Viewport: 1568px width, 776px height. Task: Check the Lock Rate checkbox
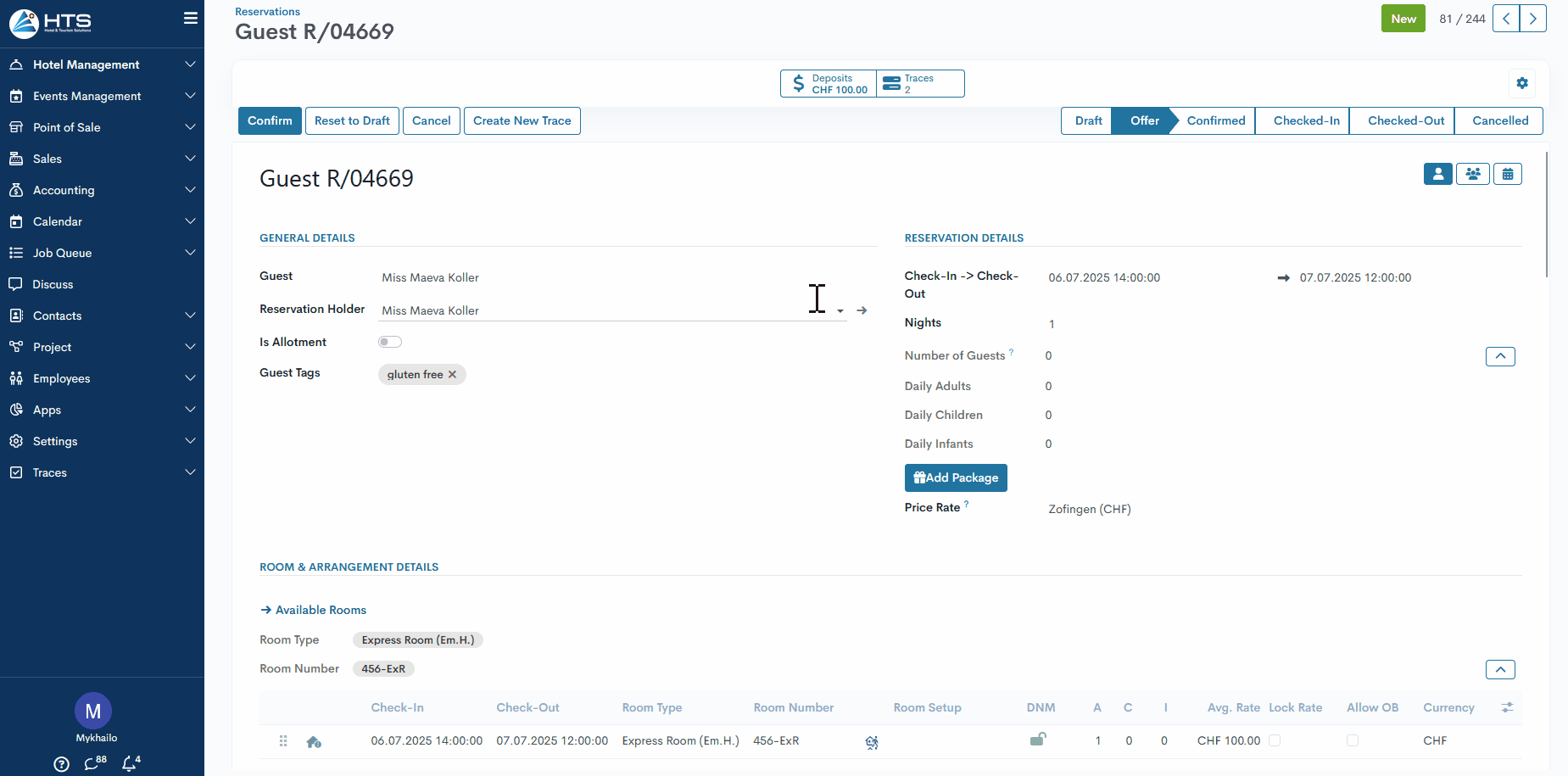(x=1275, y=740)
